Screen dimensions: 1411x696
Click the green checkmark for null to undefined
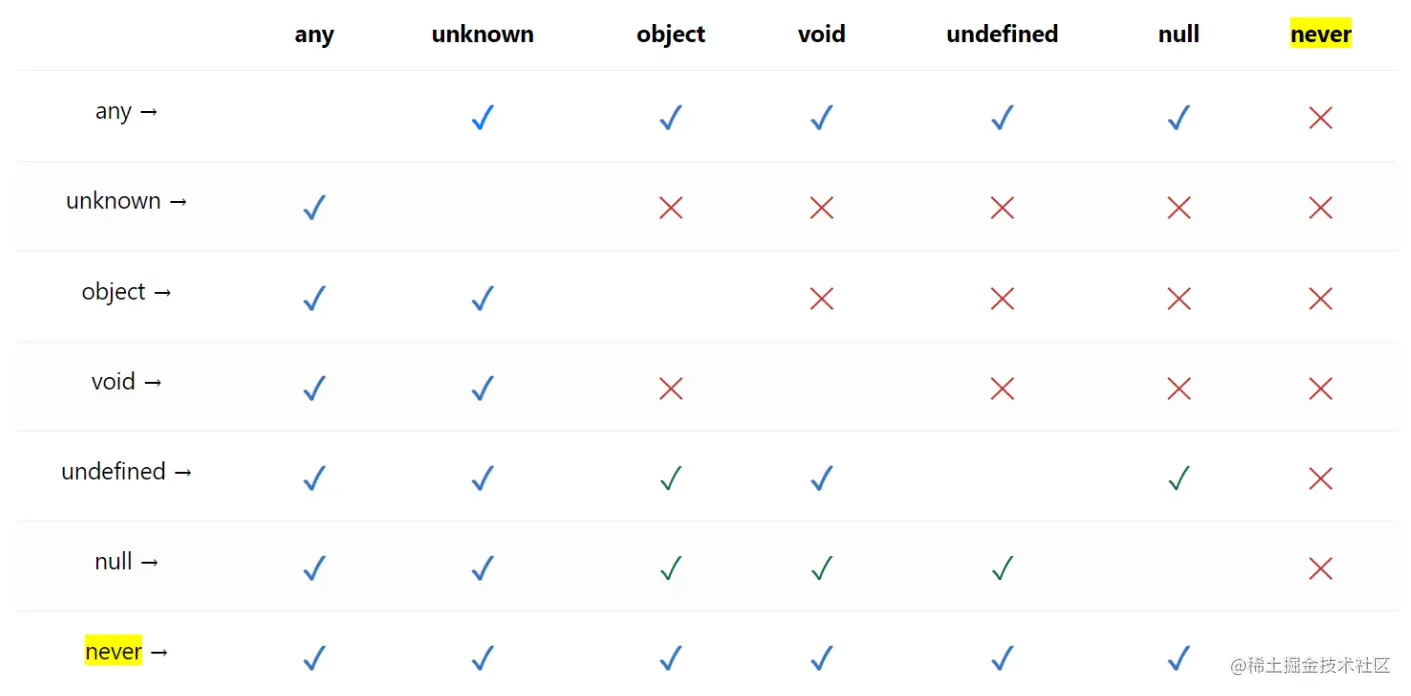pos(1002,569)
